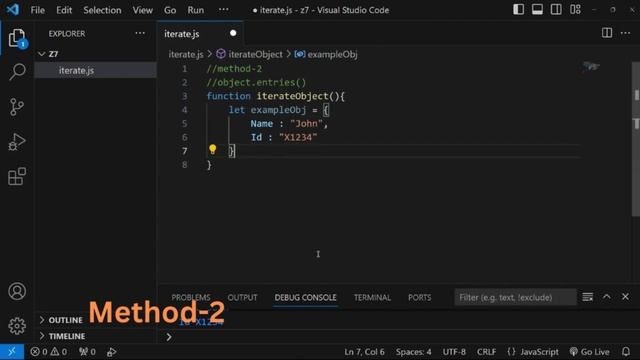Click line number 3 in gutter
640x360 pixels.
184,96
